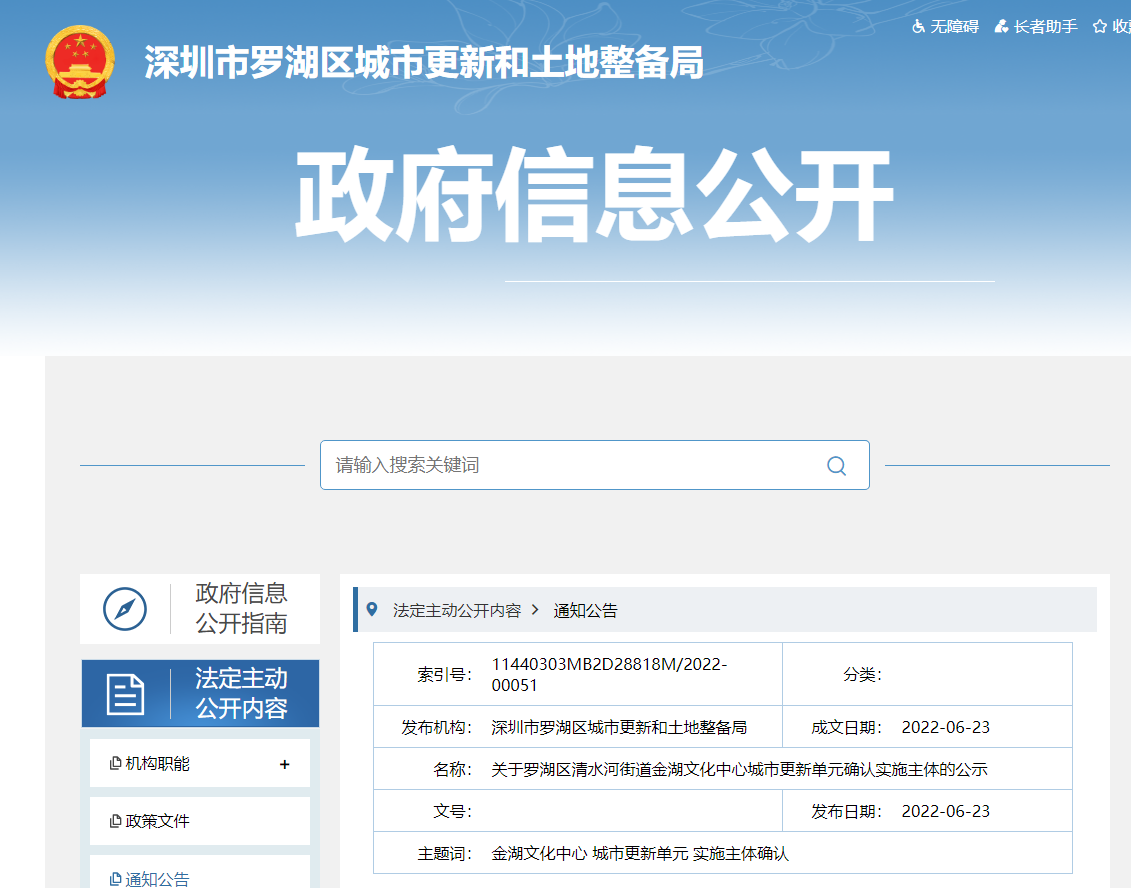Open the 政策文件 sidebar item

(x=157, y=821)
